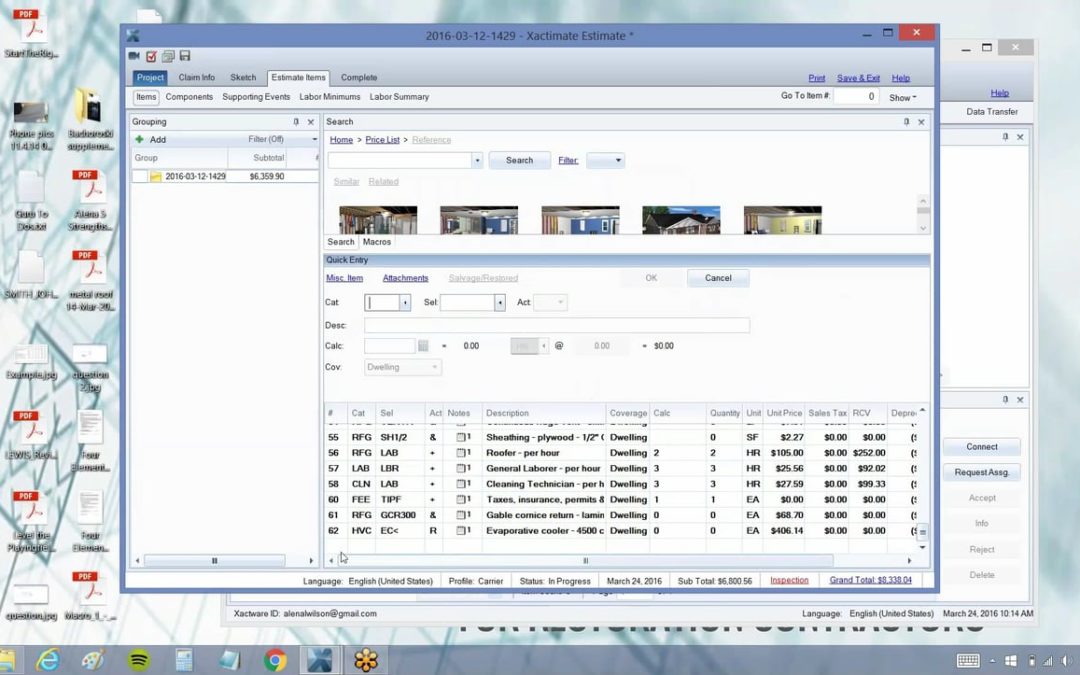The image size is (1080, 675).
Task: Click the orange flower app in the taskbar
Action: (366, 661)
